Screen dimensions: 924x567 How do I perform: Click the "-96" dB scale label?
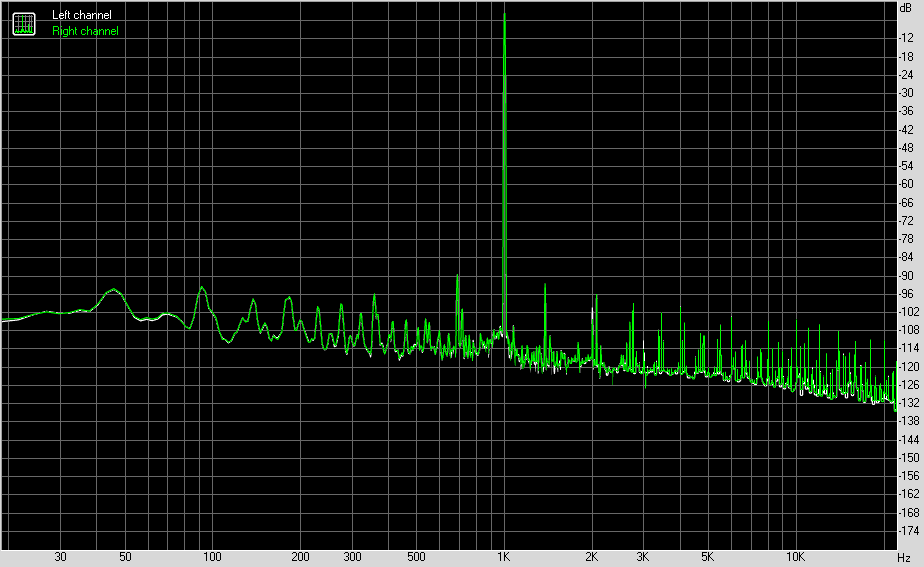[906, 294]
